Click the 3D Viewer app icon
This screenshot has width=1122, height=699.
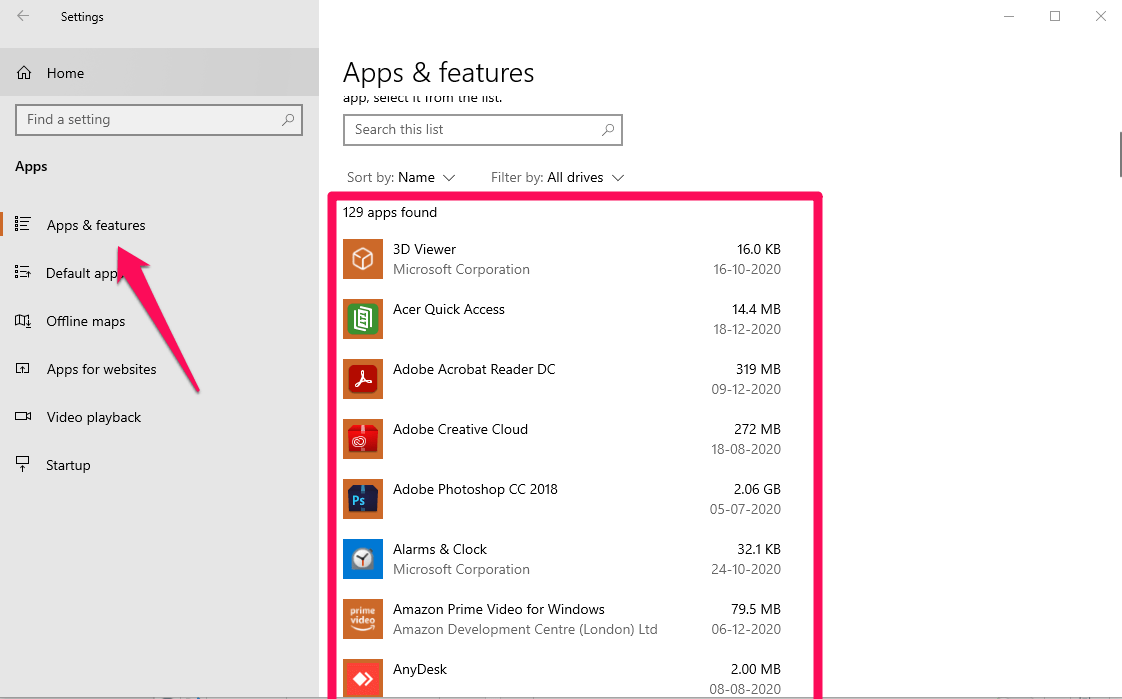pos(363,258)
